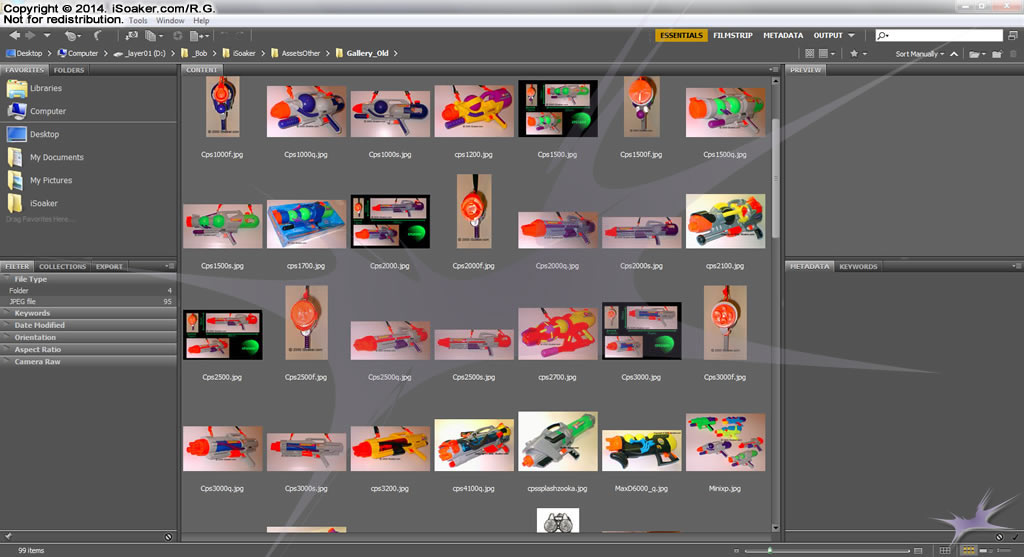Viewport: 1024px width, 557px height.
Task: Open the Window menu
Action: click(x=170, y=21)
